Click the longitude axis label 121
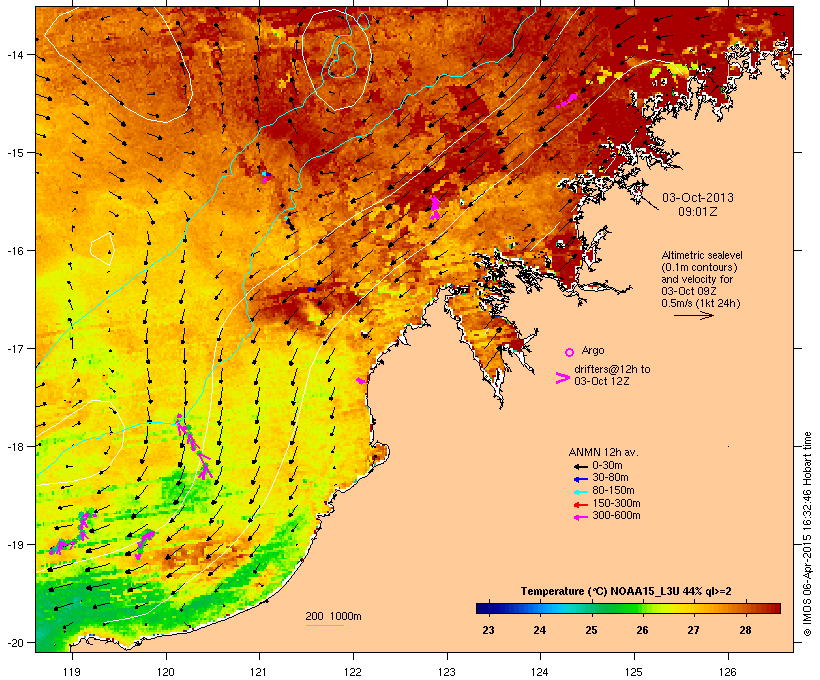The image size is (820, 680). click(259, 672)
